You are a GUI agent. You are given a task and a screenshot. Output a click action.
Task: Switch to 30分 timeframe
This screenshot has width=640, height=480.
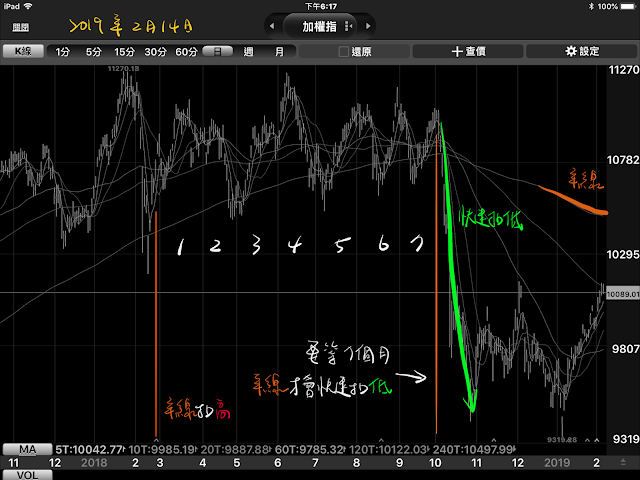[x=156, y=52]
